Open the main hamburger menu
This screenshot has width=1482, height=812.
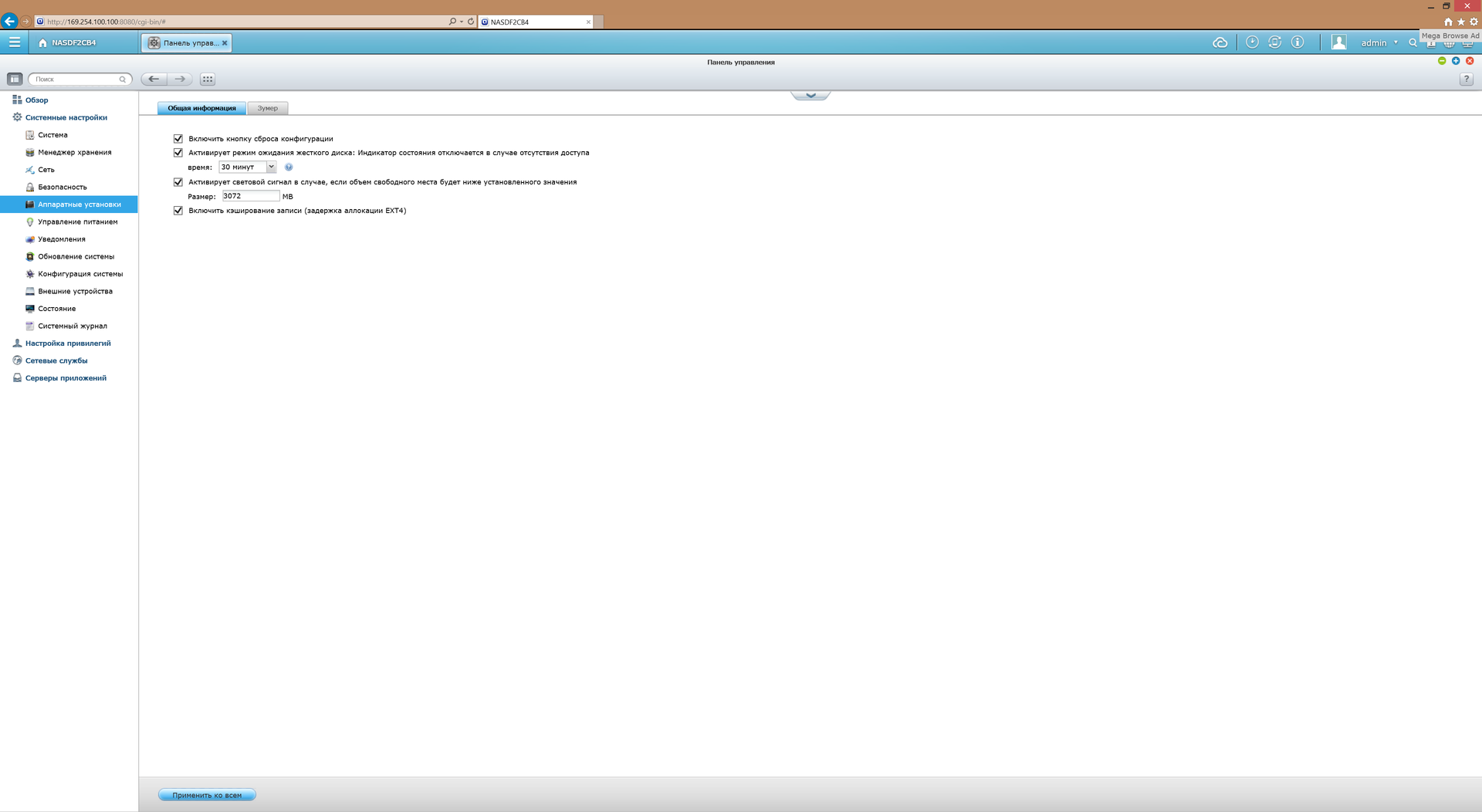tap(14, 42)
